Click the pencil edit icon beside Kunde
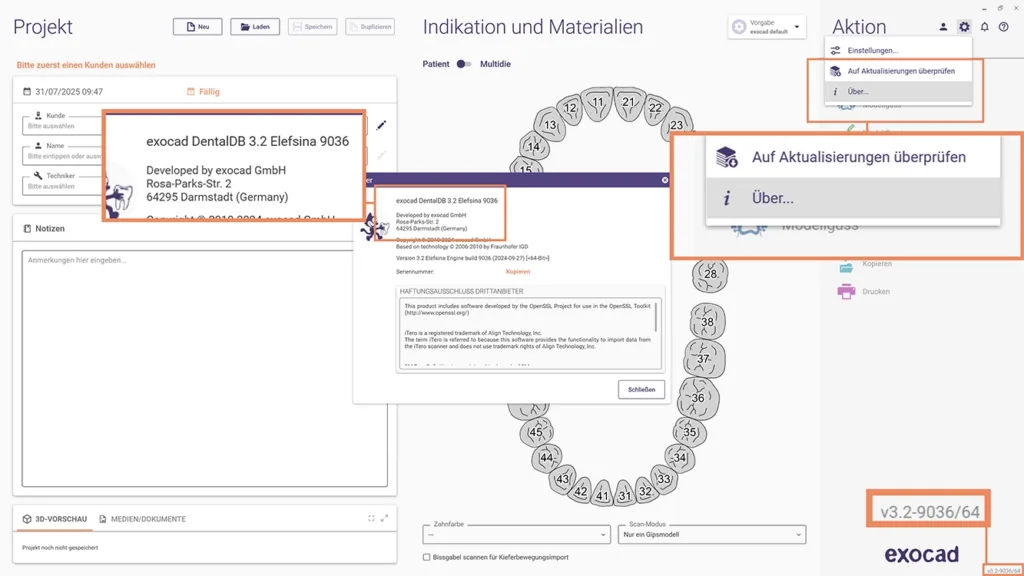Image resolution: width=1024 pixels, height=576 pixels. [381, 126]
